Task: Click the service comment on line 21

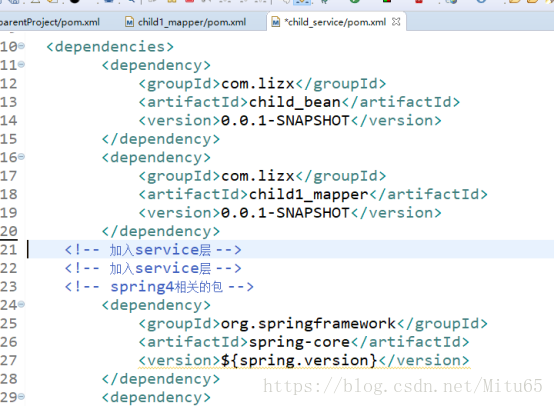Action: 153,250
